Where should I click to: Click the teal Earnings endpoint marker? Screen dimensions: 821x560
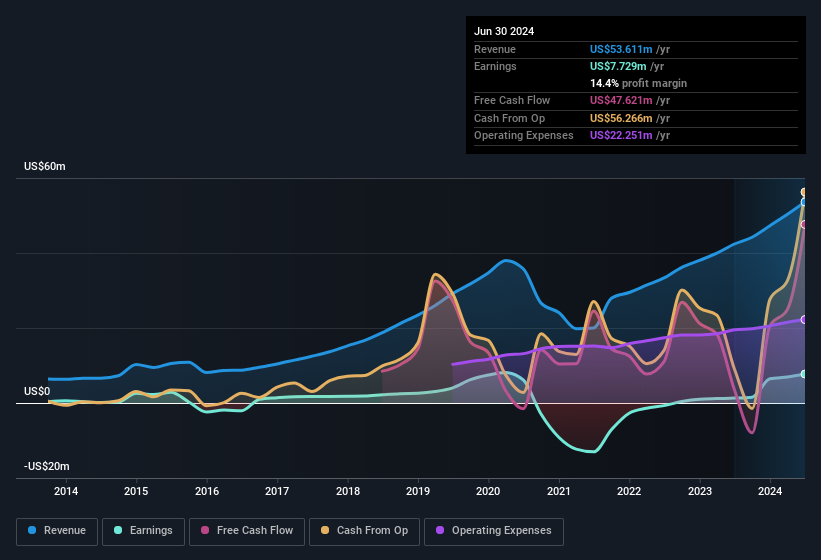[804, 374]
